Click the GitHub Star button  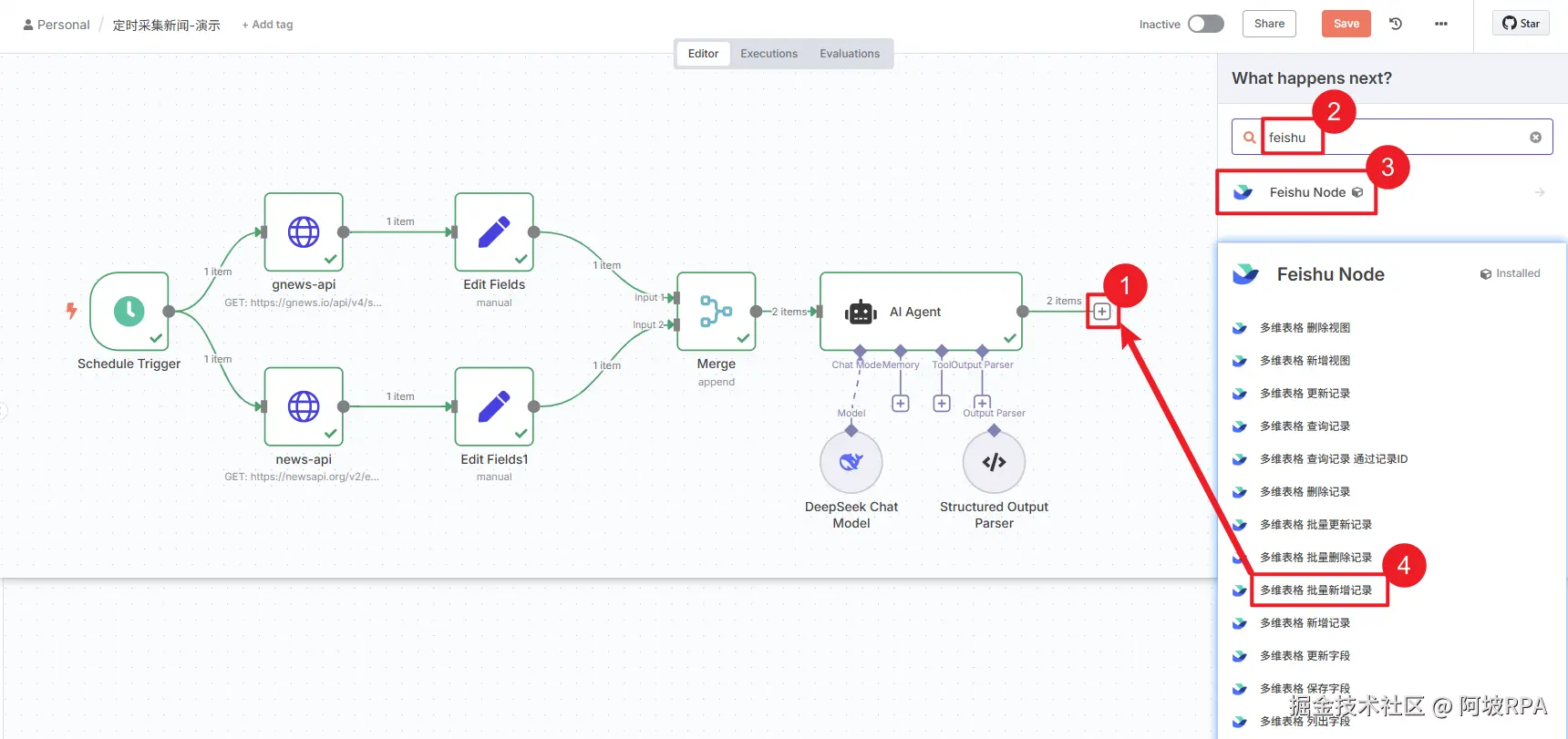1522,24
